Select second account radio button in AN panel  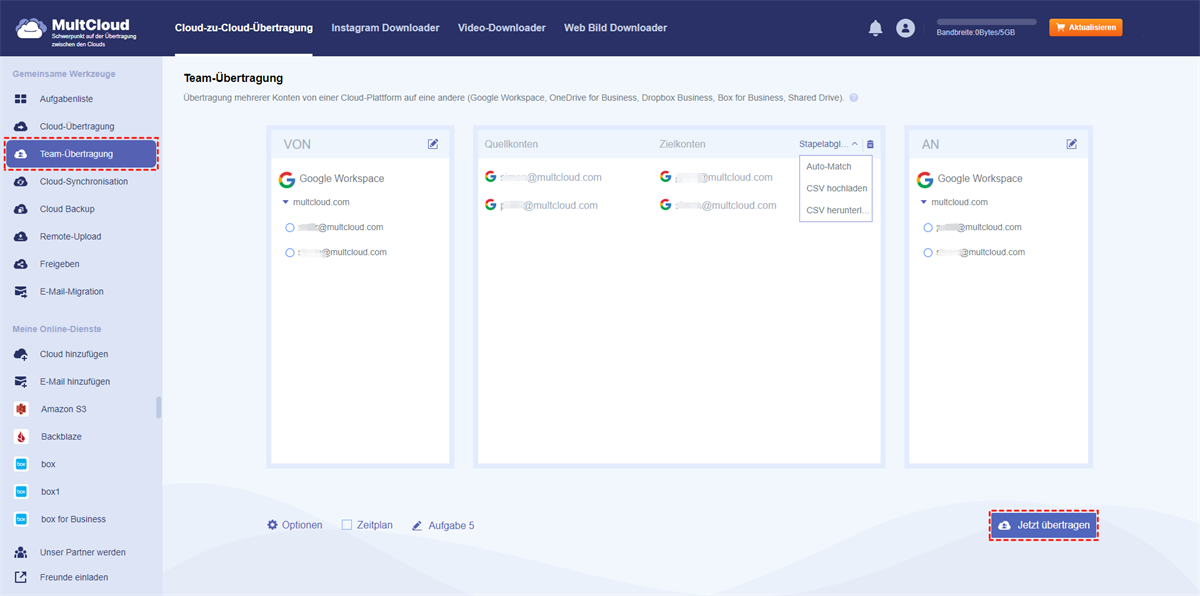[928, 253]
